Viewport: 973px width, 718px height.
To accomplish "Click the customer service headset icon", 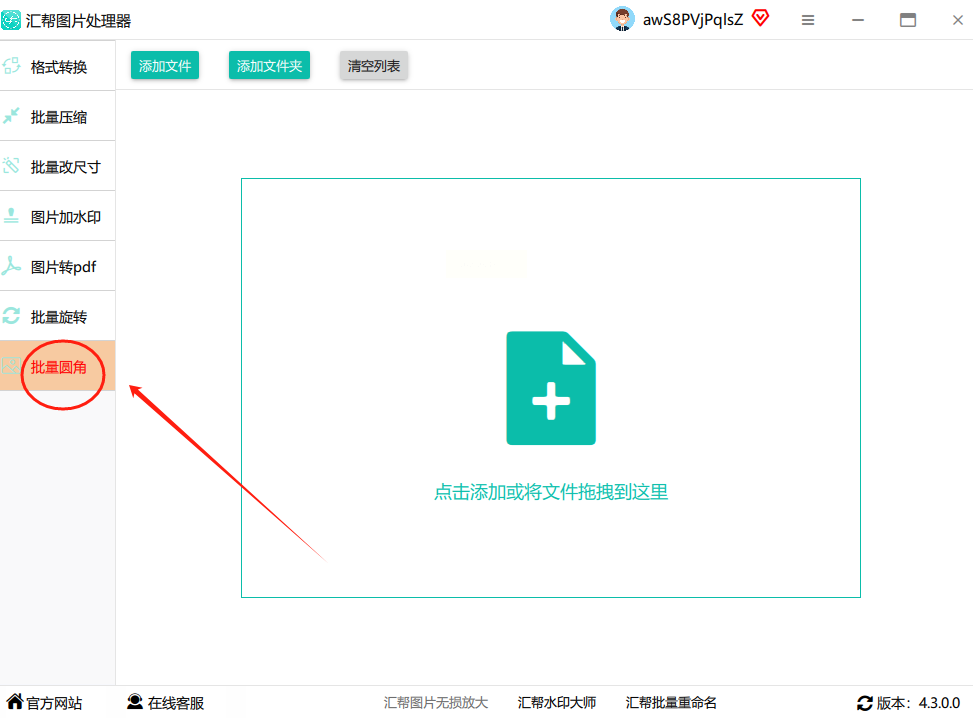I will point(135,701).
